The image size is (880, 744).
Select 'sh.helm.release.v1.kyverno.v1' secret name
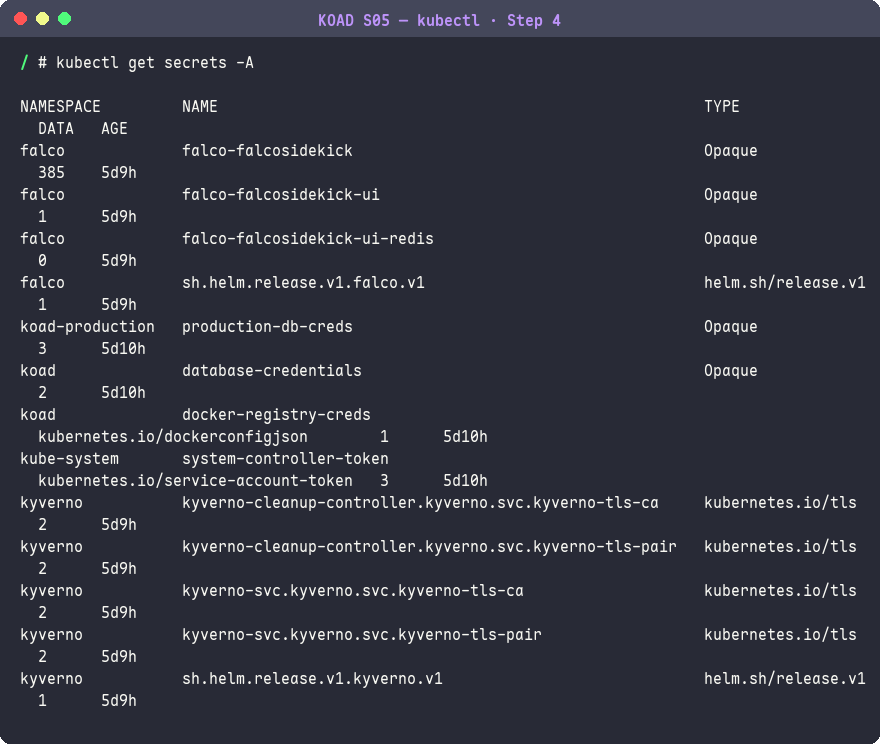point(312,679)
